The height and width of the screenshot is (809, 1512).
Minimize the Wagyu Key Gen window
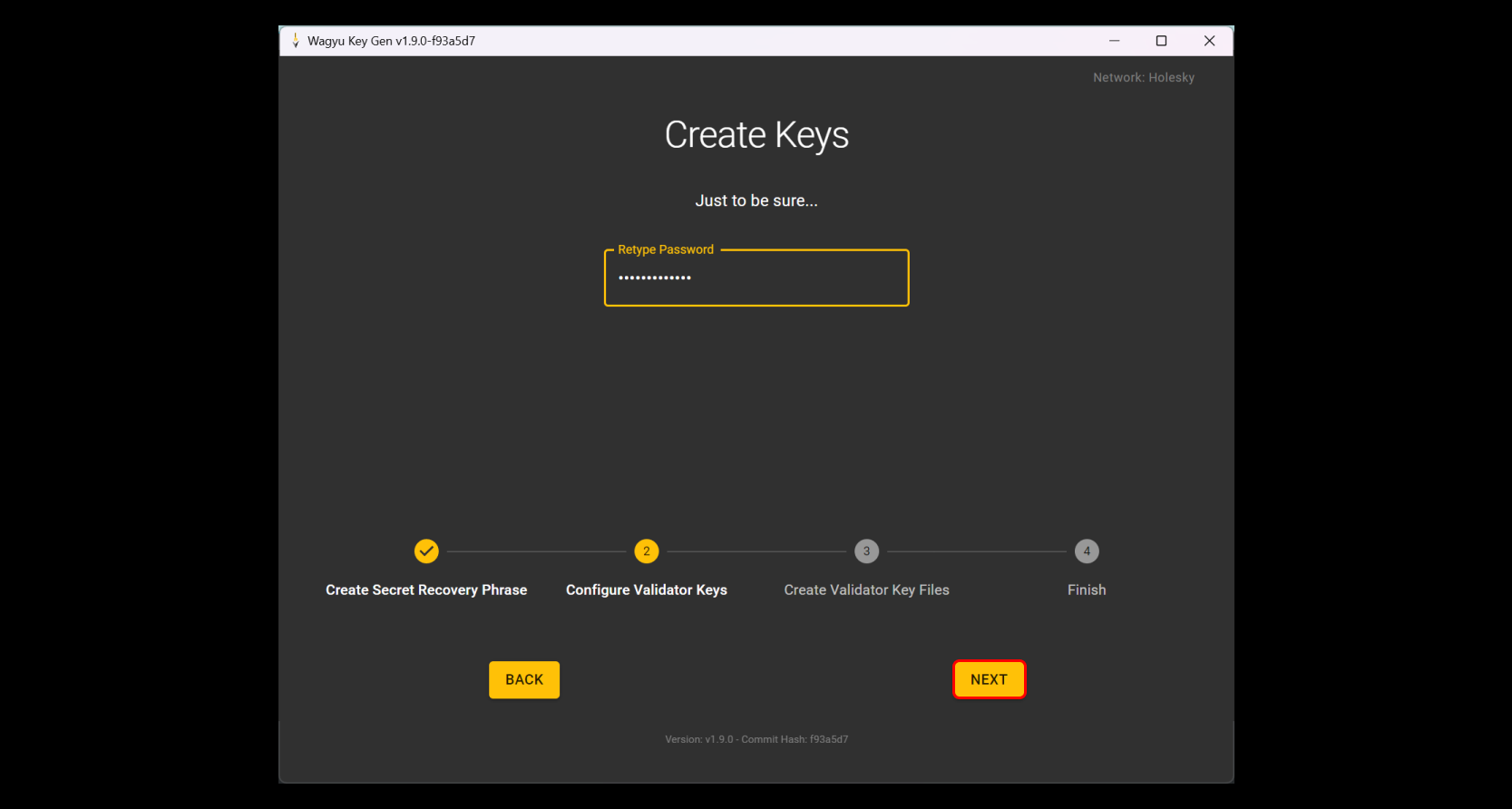(x=1114, y=41)
